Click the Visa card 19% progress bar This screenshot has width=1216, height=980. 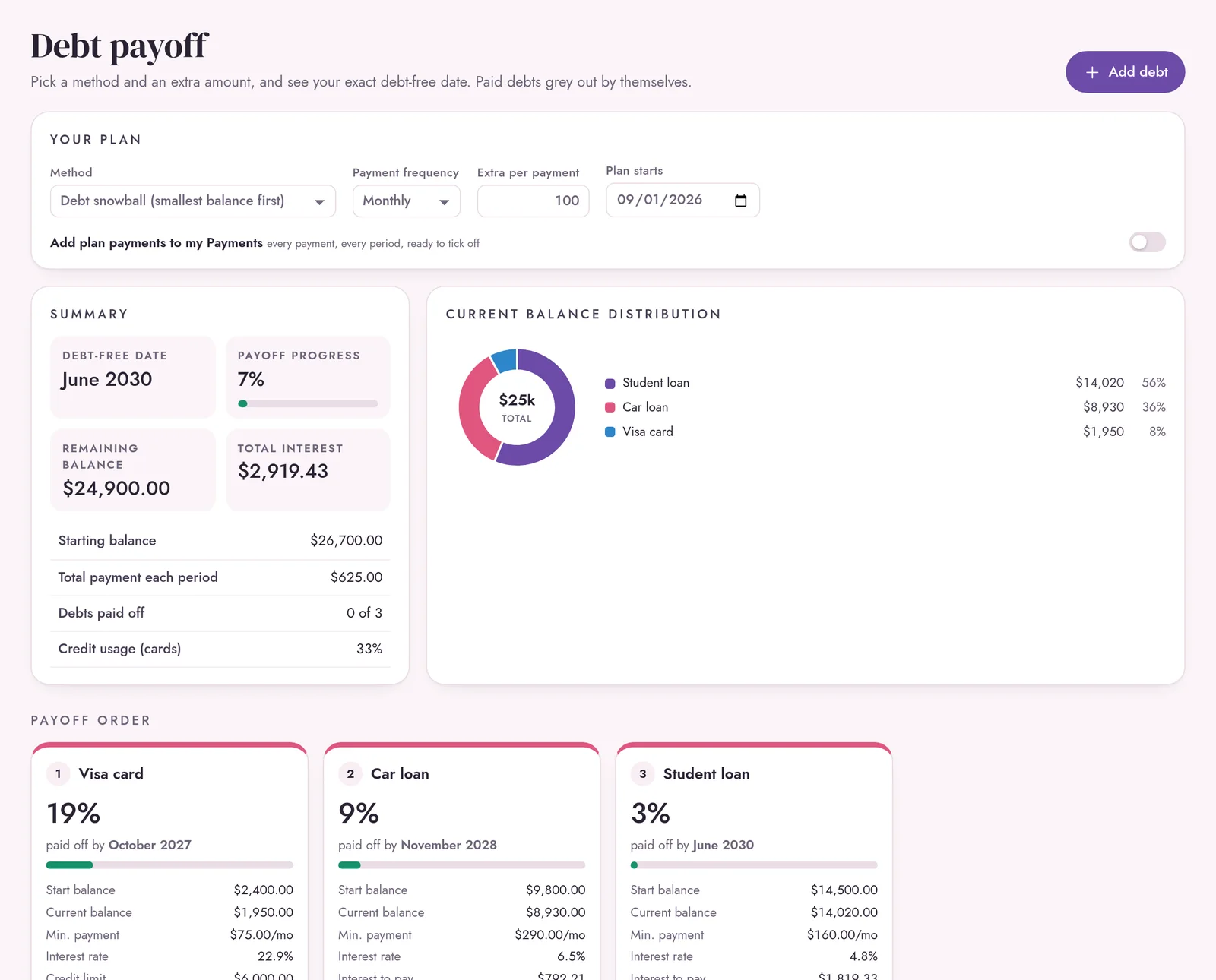click(169, 865)
